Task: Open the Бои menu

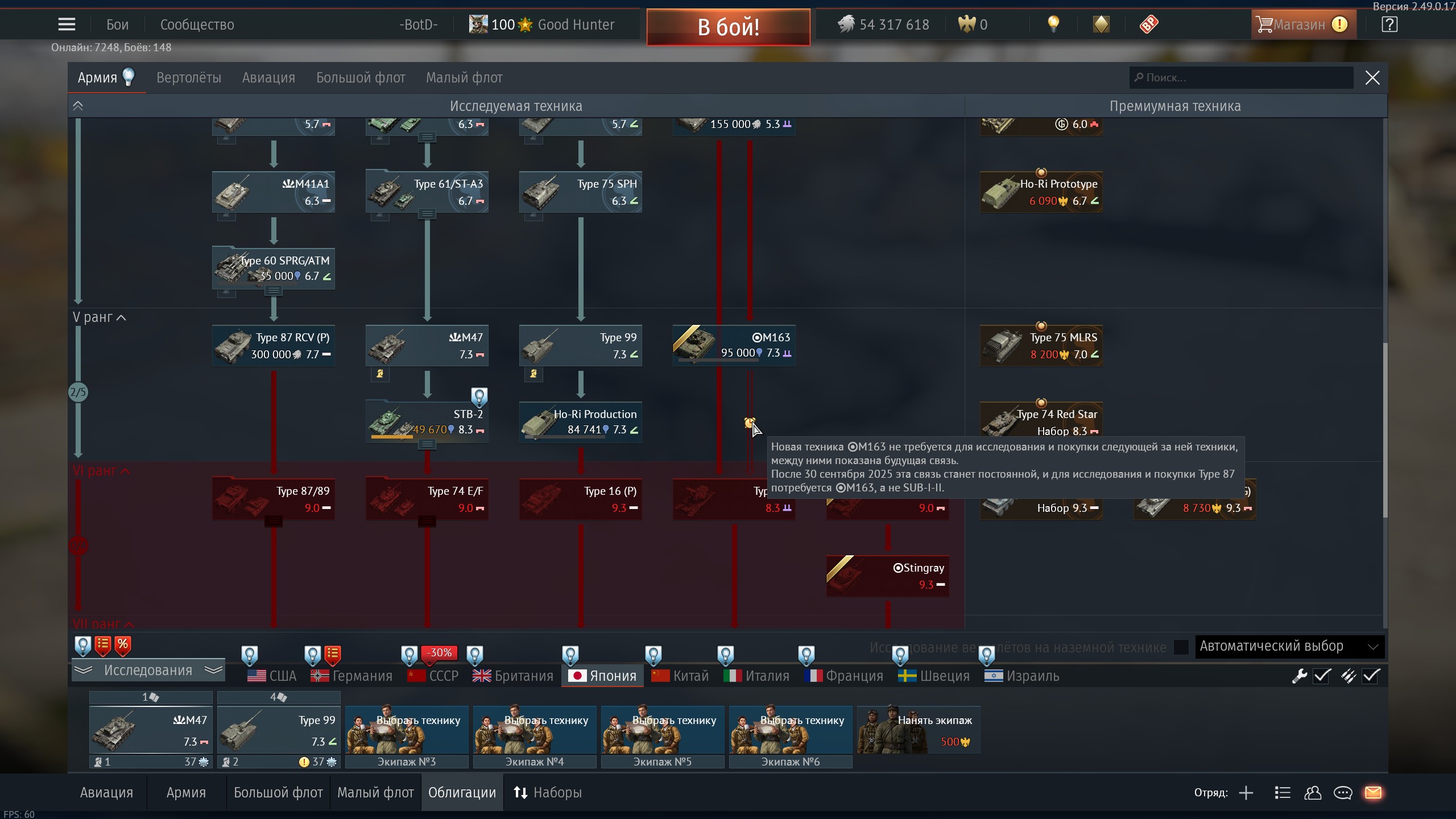Action: 117,24
